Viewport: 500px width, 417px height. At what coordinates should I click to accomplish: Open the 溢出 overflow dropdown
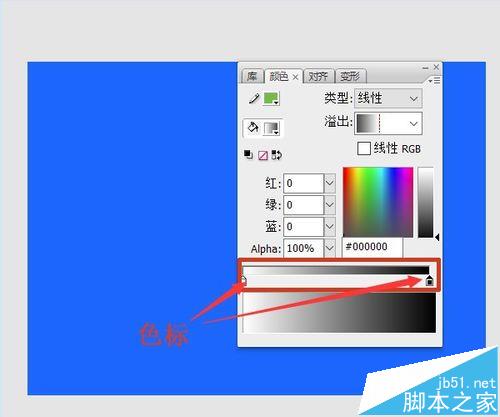pos(388,124)
